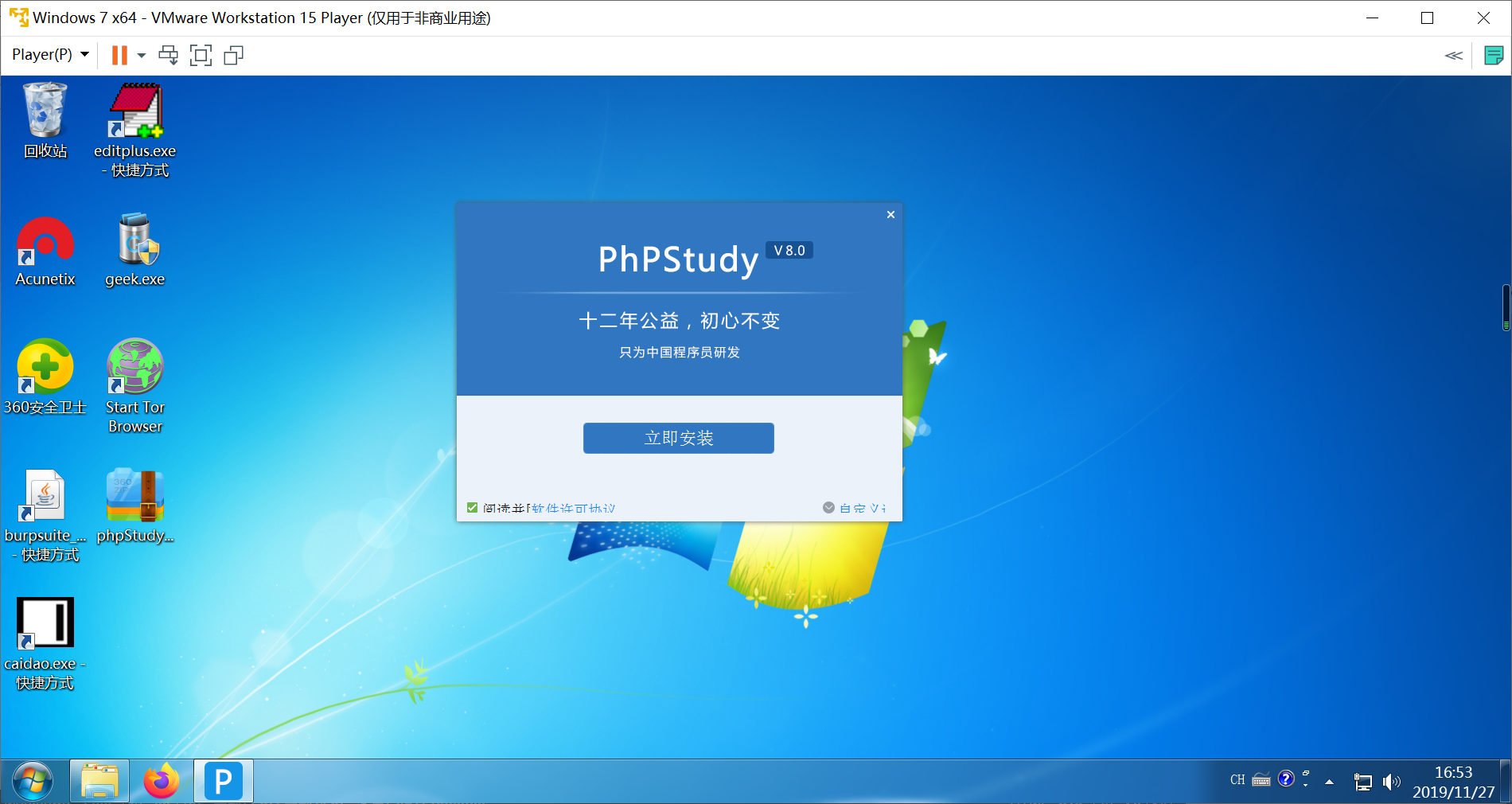The width and height of the screenshot is (1512, 804).
Task: Open the Player(P) menu
Action: tap(50, 55)
